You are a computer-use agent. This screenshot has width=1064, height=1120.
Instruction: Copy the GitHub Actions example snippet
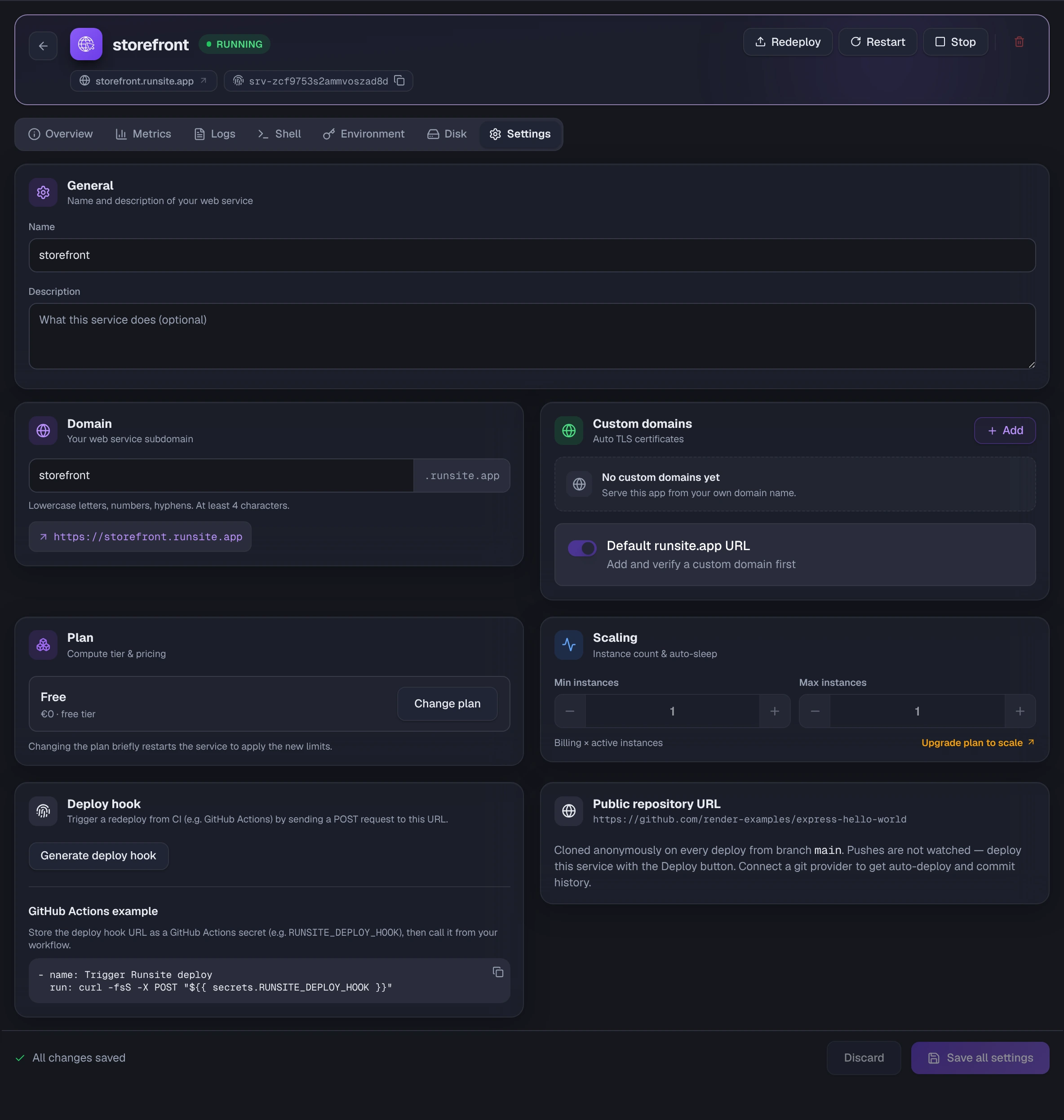click(498, 973)
